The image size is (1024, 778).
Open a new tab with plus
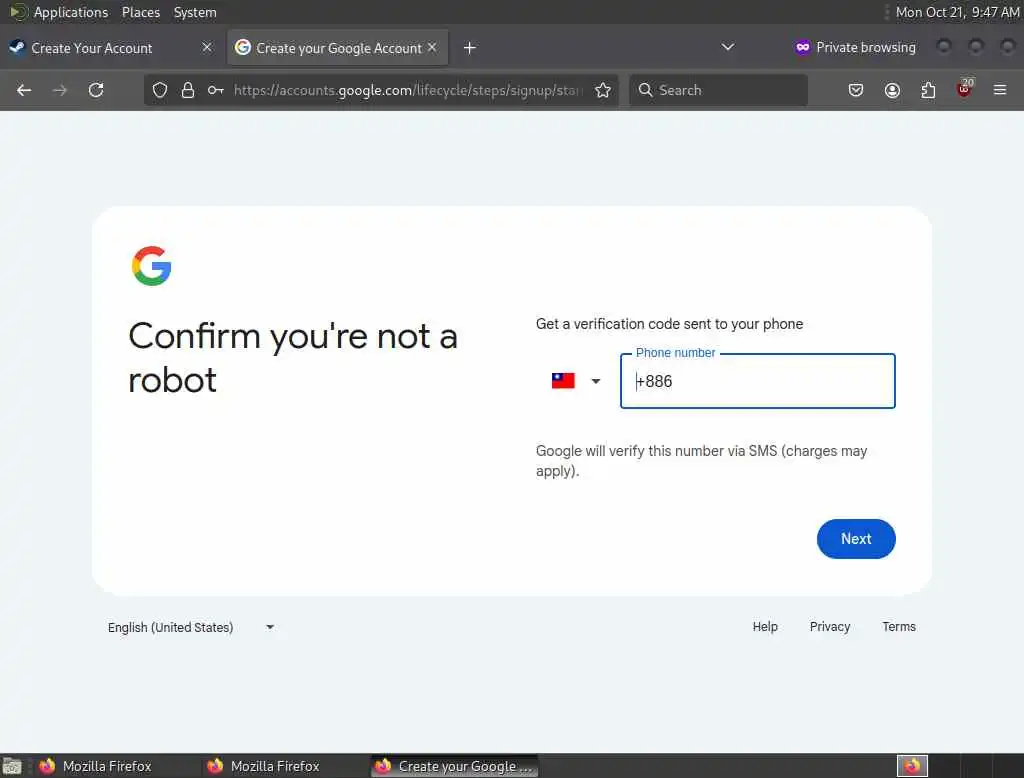470,48
